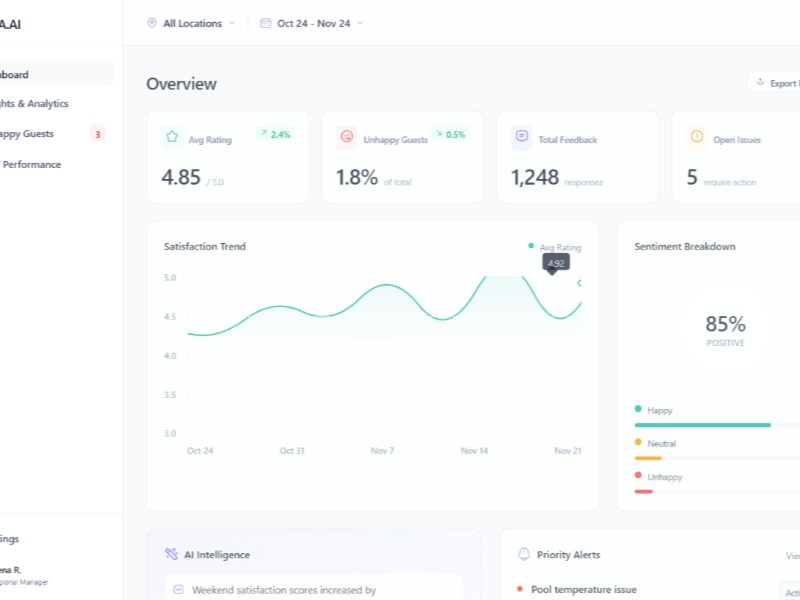Expand the Oct 24 - Nov 24 date picker
Viewport: 800px width, 600px height.
click(x=312, y=23)
